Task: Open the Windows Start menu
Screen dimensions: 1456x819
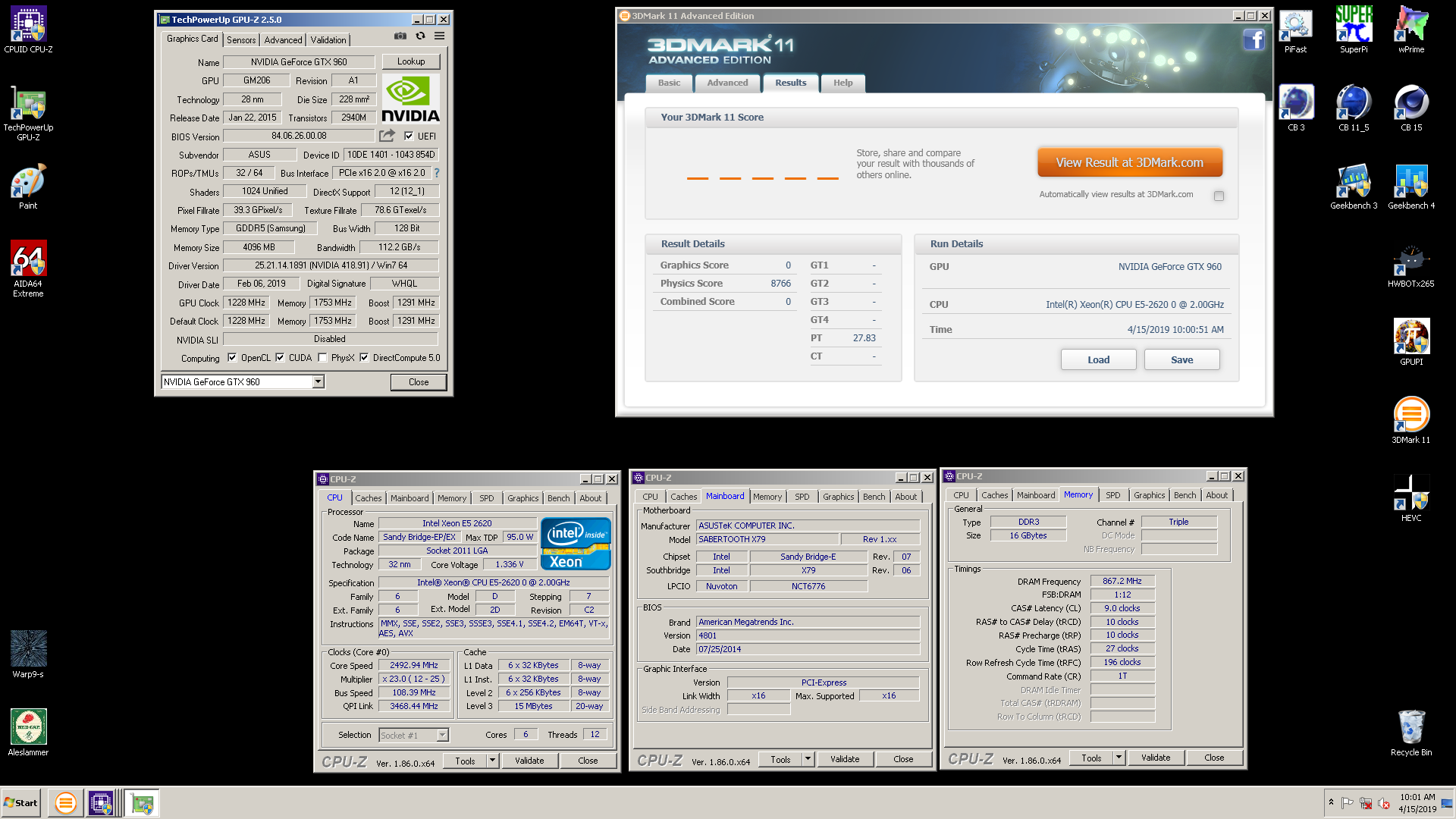Action: [21, 803]
